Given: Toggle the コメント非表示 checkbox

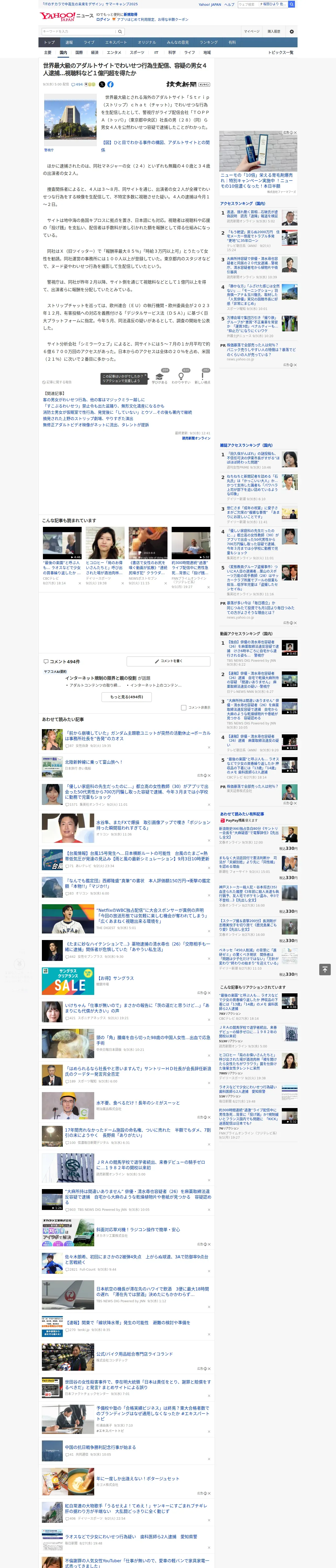Looking at the screenshot, I should [183, 707].
